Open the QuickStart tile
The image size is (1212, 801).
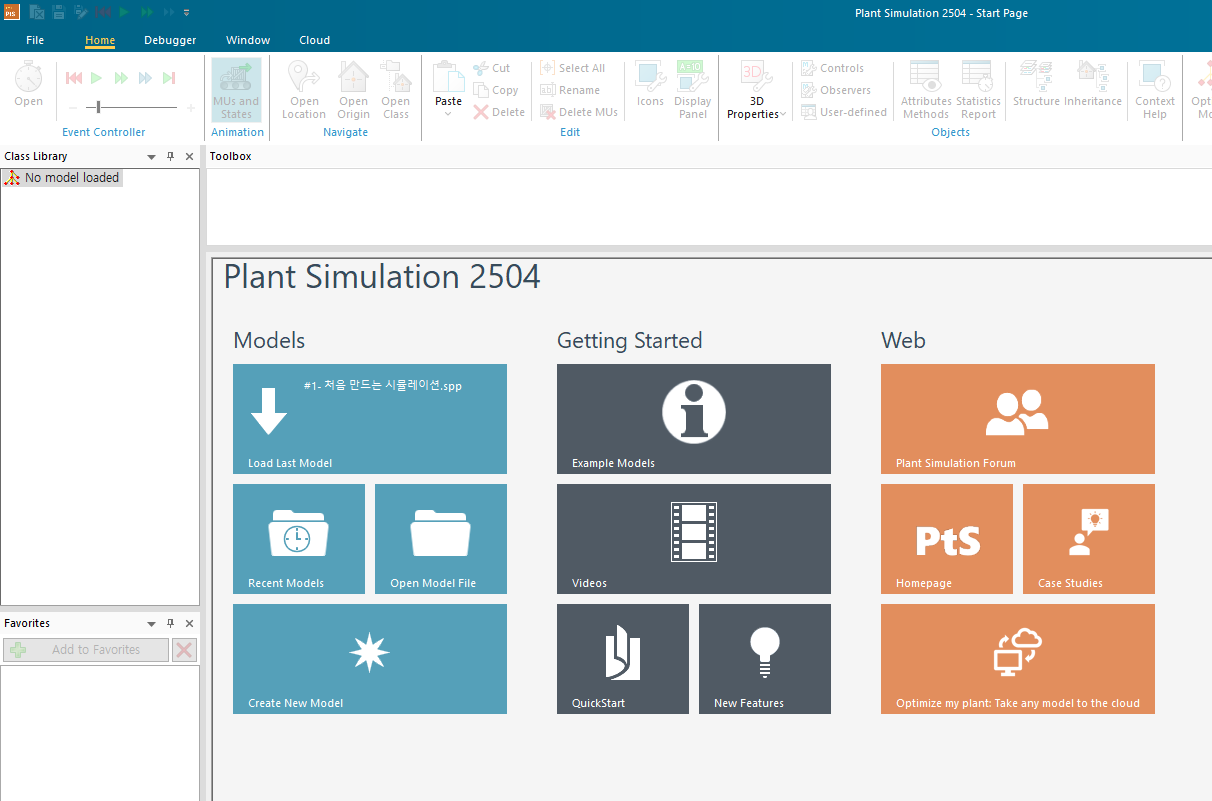[x=623, y=659]
